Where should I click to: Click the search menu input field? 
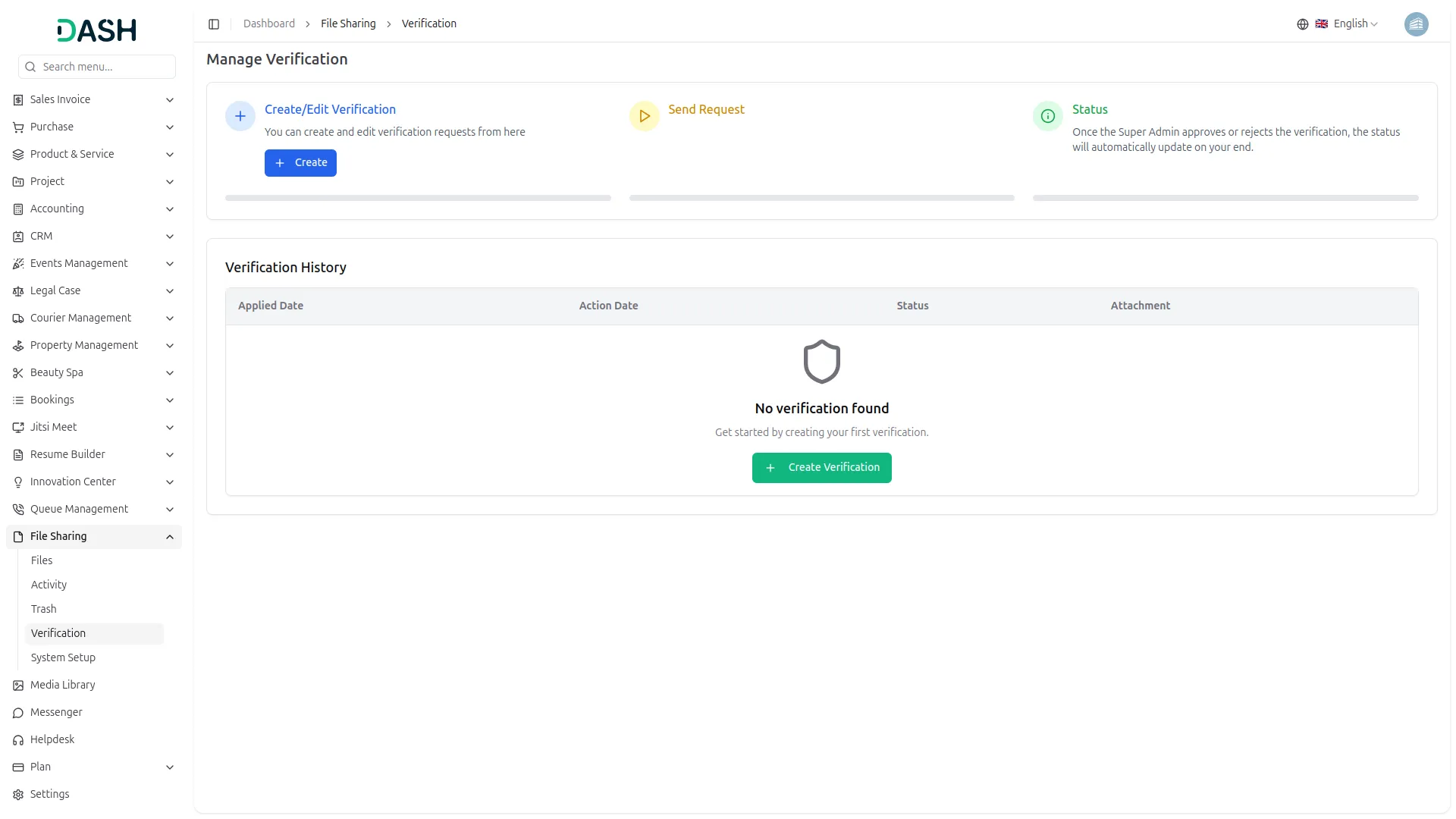pos(96,66)
